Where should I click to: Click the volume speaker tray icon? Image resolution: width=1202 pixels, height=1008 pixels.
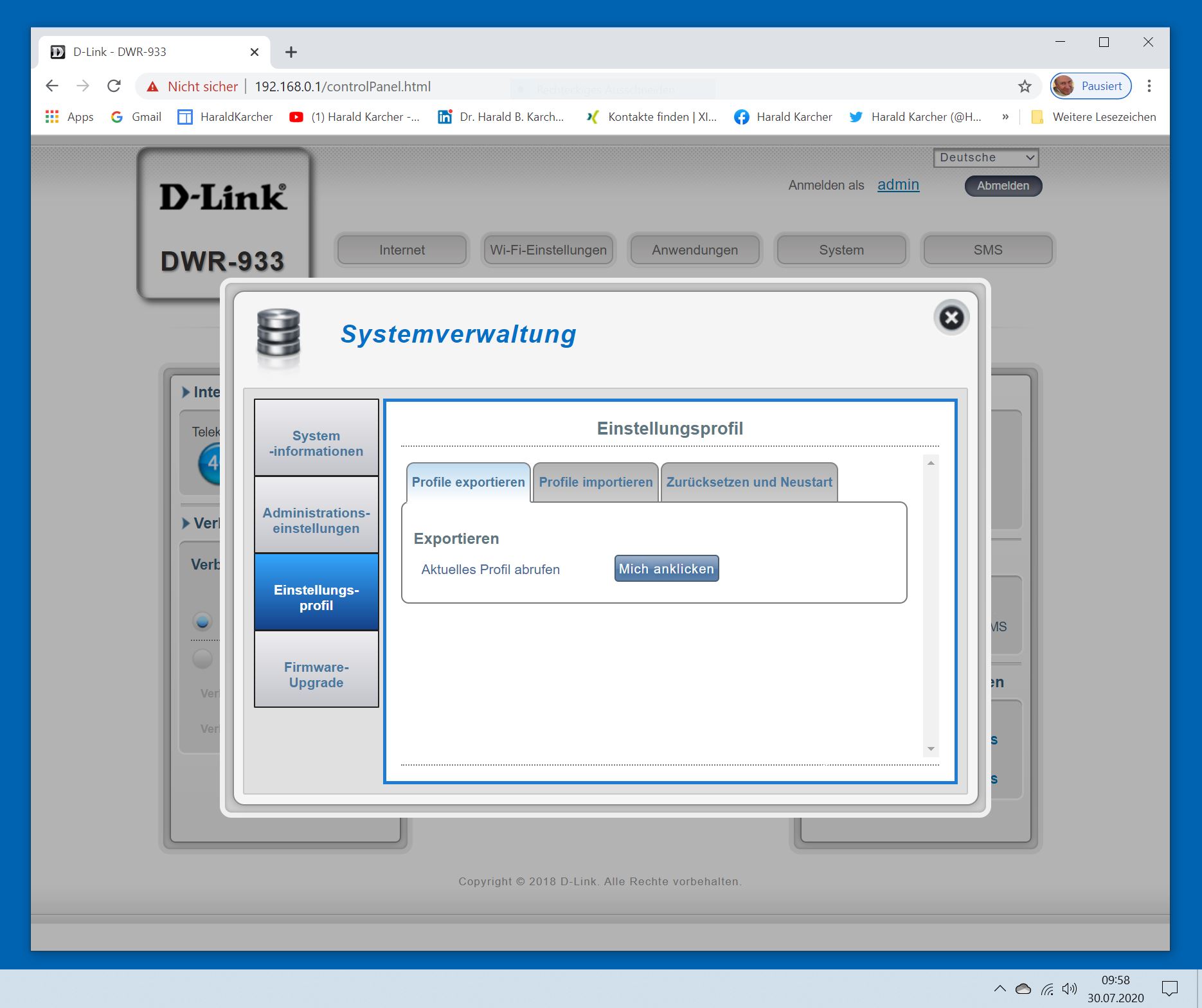(1070, 989)
